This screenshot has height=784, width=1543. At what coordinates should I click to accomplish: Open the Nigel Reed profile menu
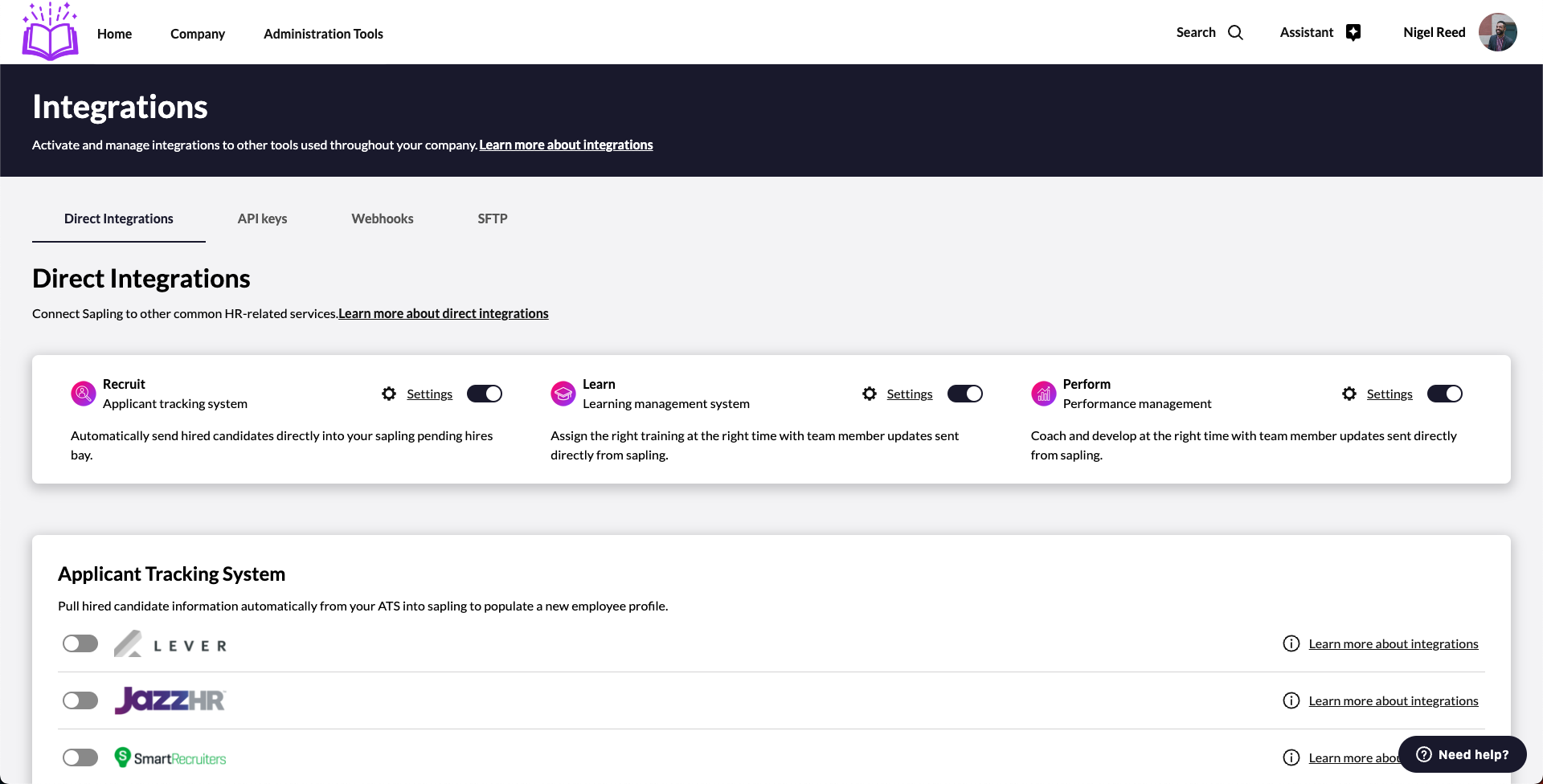coord(1434,32)
